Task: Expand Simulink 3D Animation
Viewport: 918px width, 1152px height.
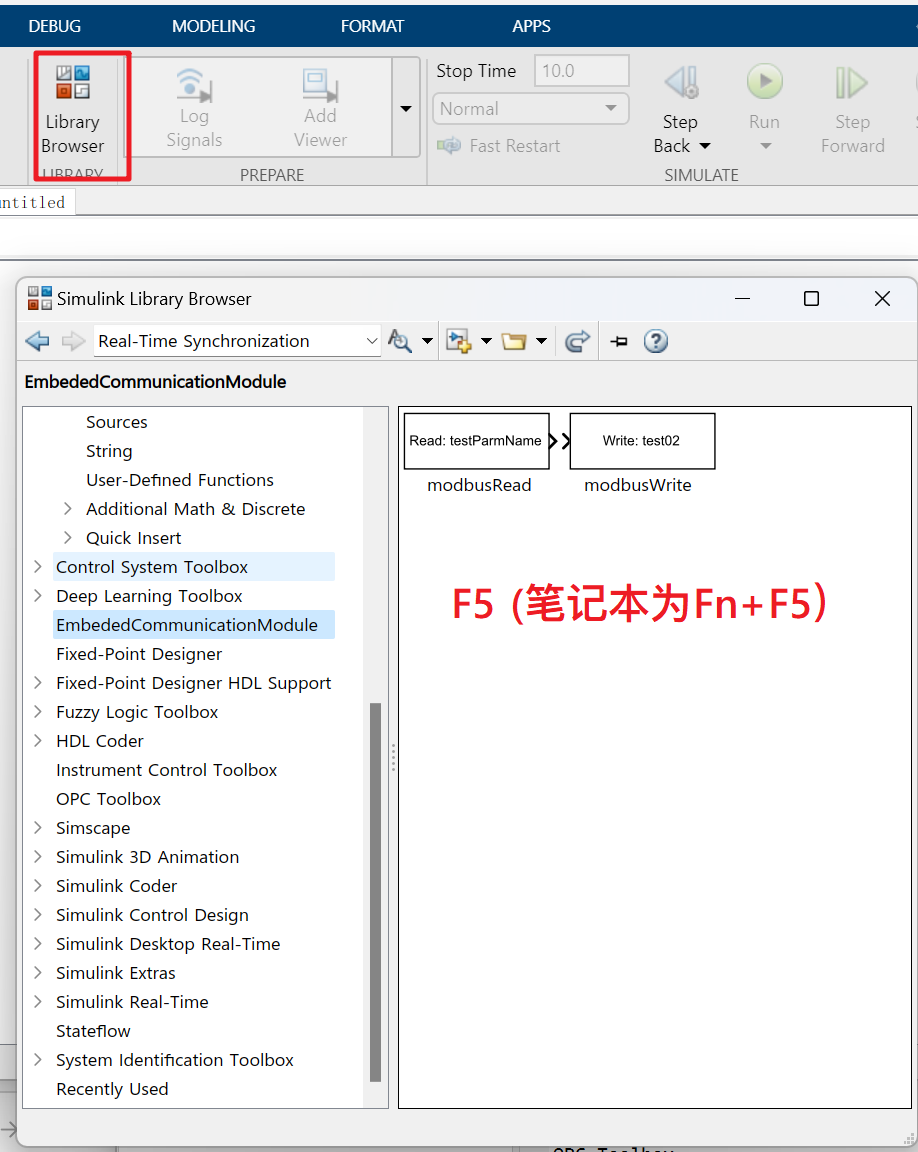Action: (38, 857)
